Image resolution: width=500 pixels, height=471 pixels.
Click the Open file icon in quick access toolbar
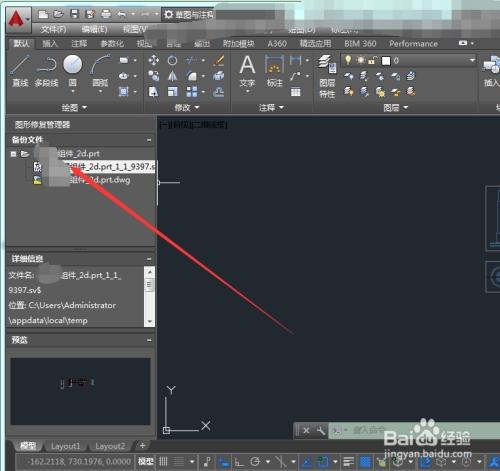tap(59, 14)
